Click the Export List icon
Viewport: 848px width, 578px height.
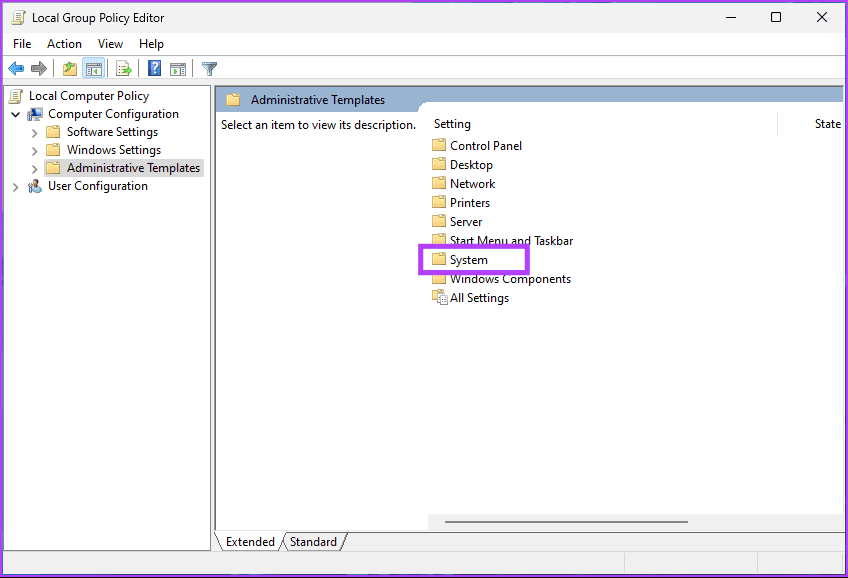(122, 68)
